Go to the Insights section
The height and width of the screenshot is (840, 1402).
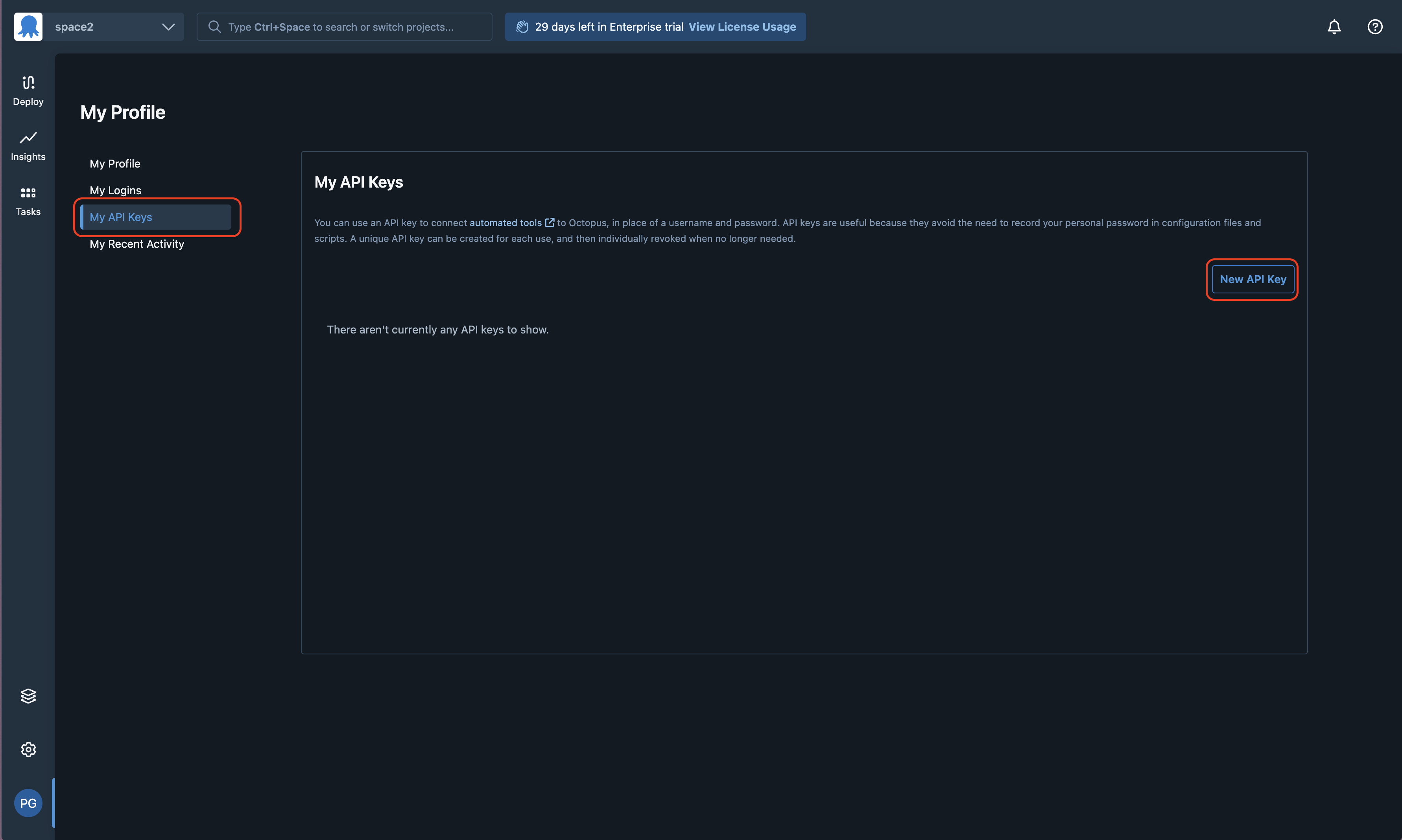28,146
